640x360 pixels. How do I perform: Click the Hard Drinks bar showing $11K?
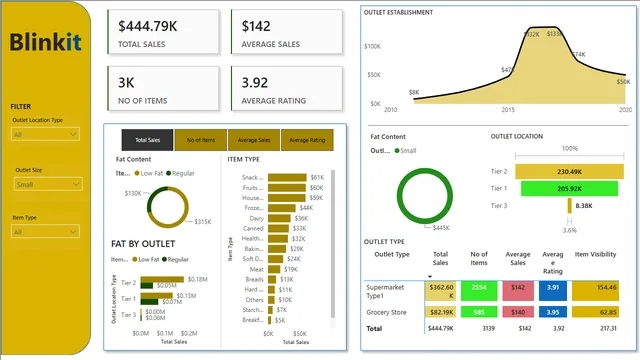pos(271,290)
